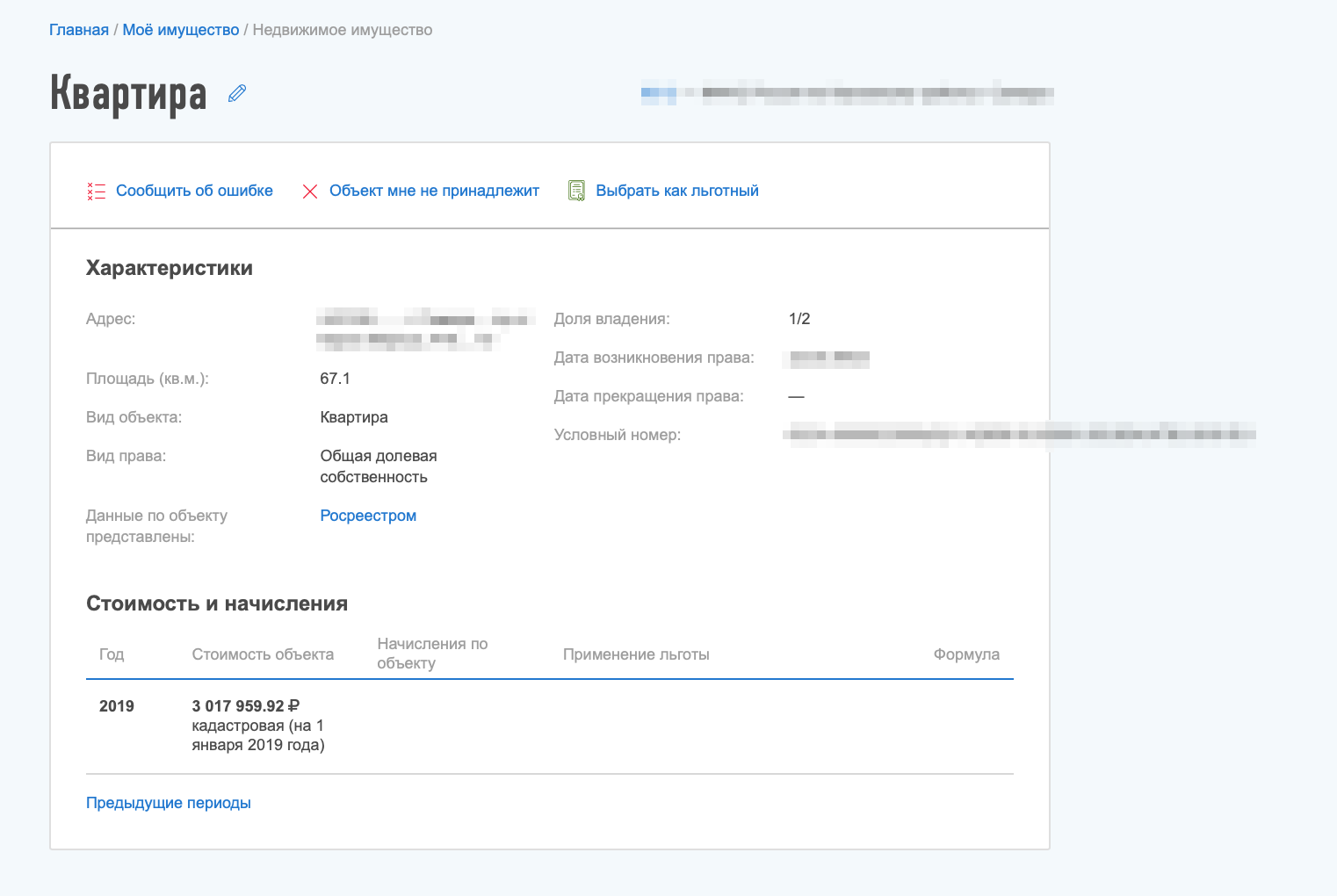
Task: Click the ownership share 1/2
Action: 799,319
